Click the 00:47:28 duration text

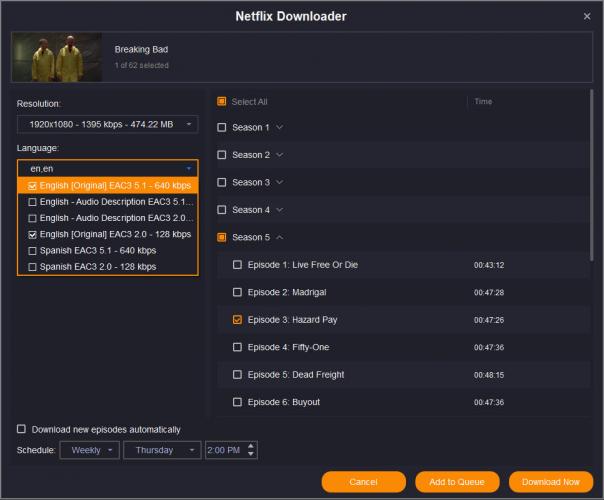[x=489, y=292]
